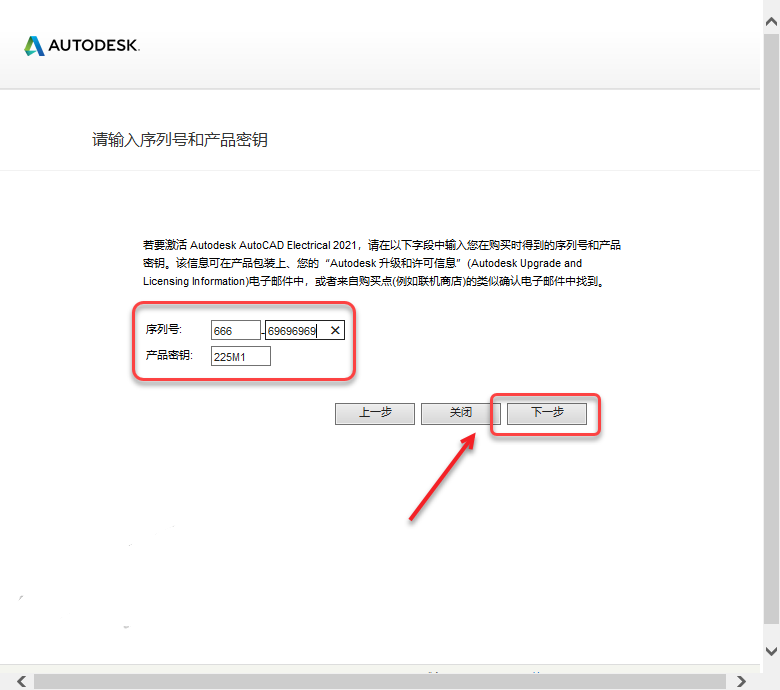Click the horizontal scrollbar thumb
Screen dimensions: 780x690
380,682
